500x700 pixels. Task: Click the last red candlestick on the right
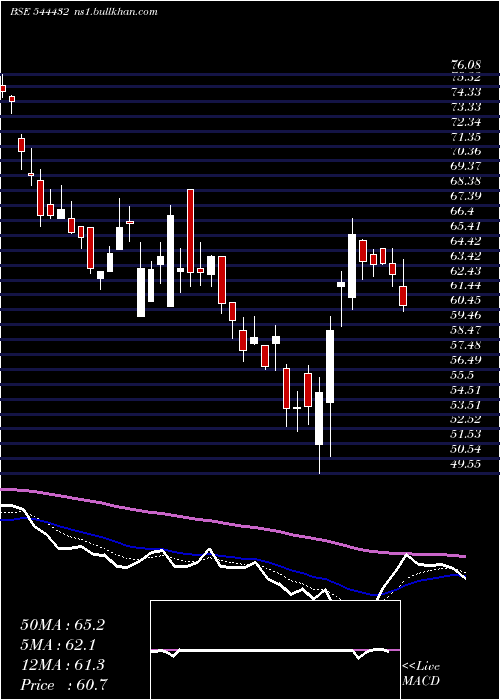tap(403, 296)
